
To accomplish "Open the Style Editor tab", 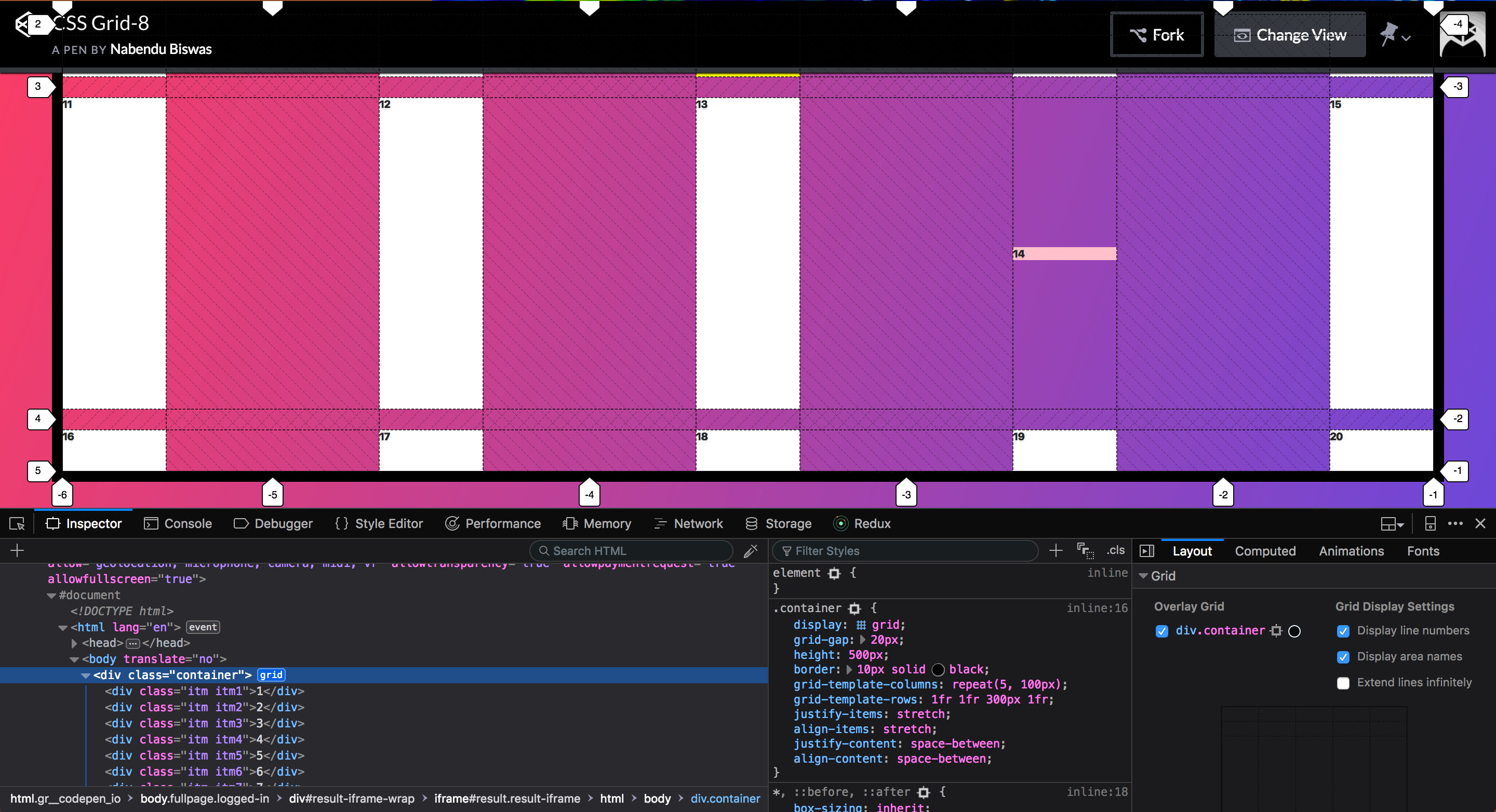I will [379, 523].
